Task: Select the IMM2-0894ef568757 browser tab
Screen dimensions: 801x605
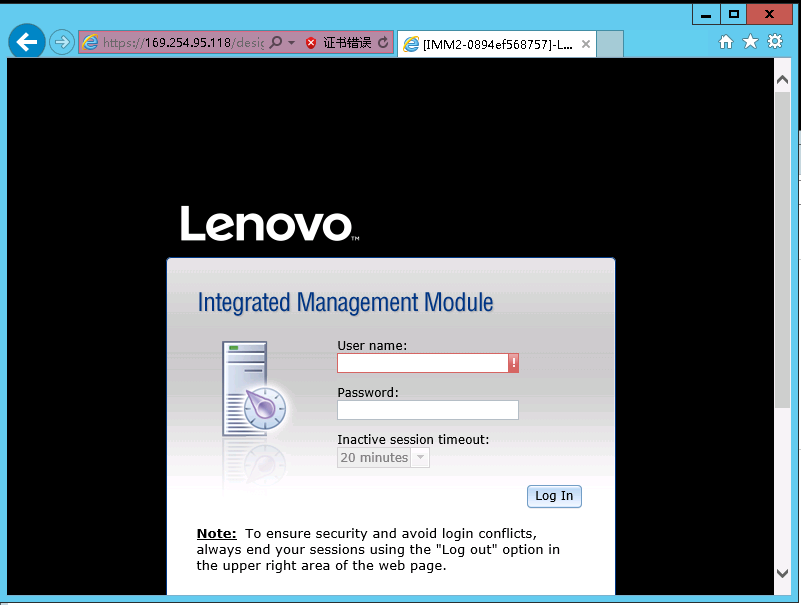Action: pos(497,44)
